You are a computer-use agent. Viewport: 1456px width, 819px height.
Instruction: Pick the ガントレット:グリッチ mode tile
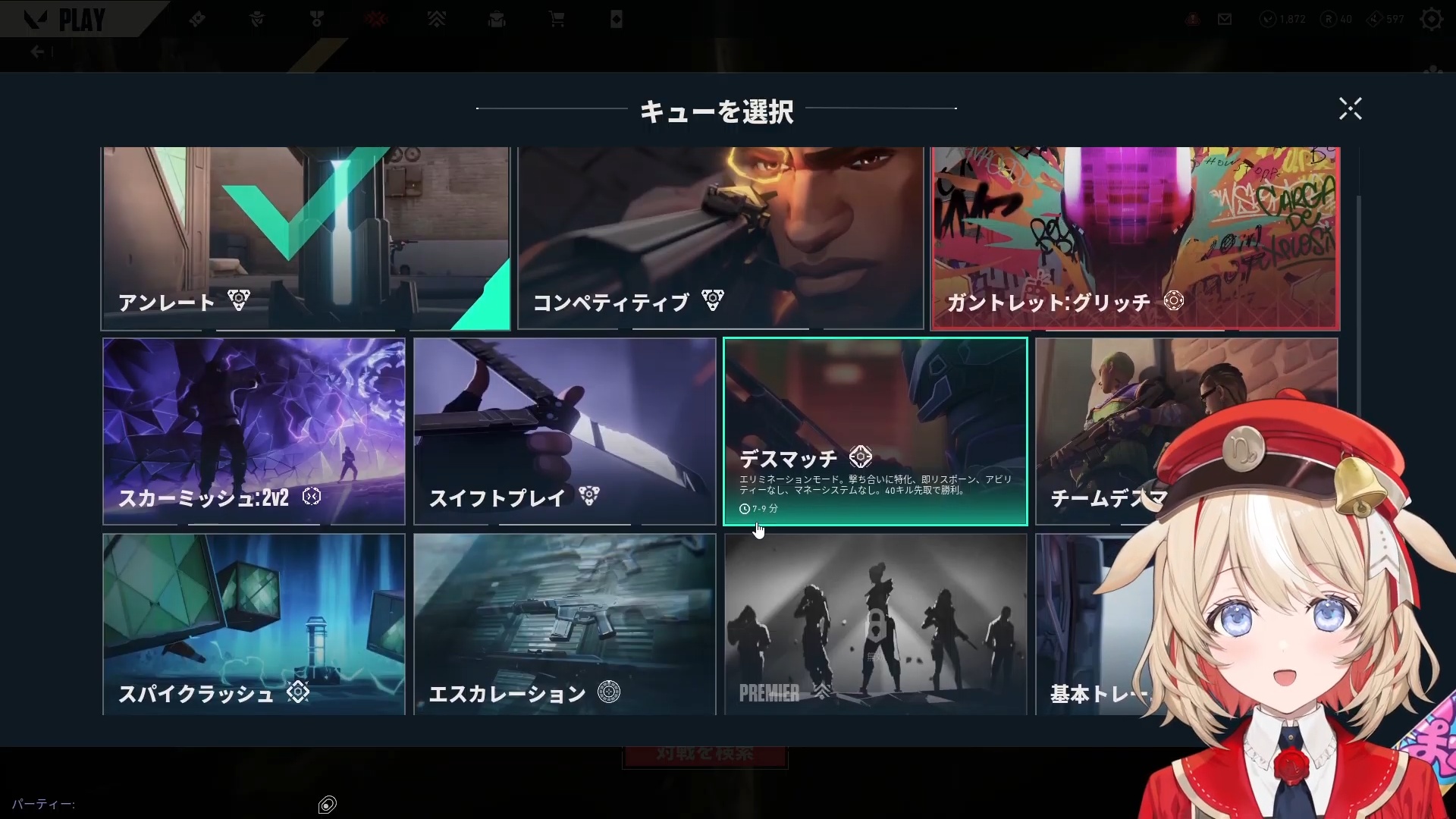click(1135, 239)
